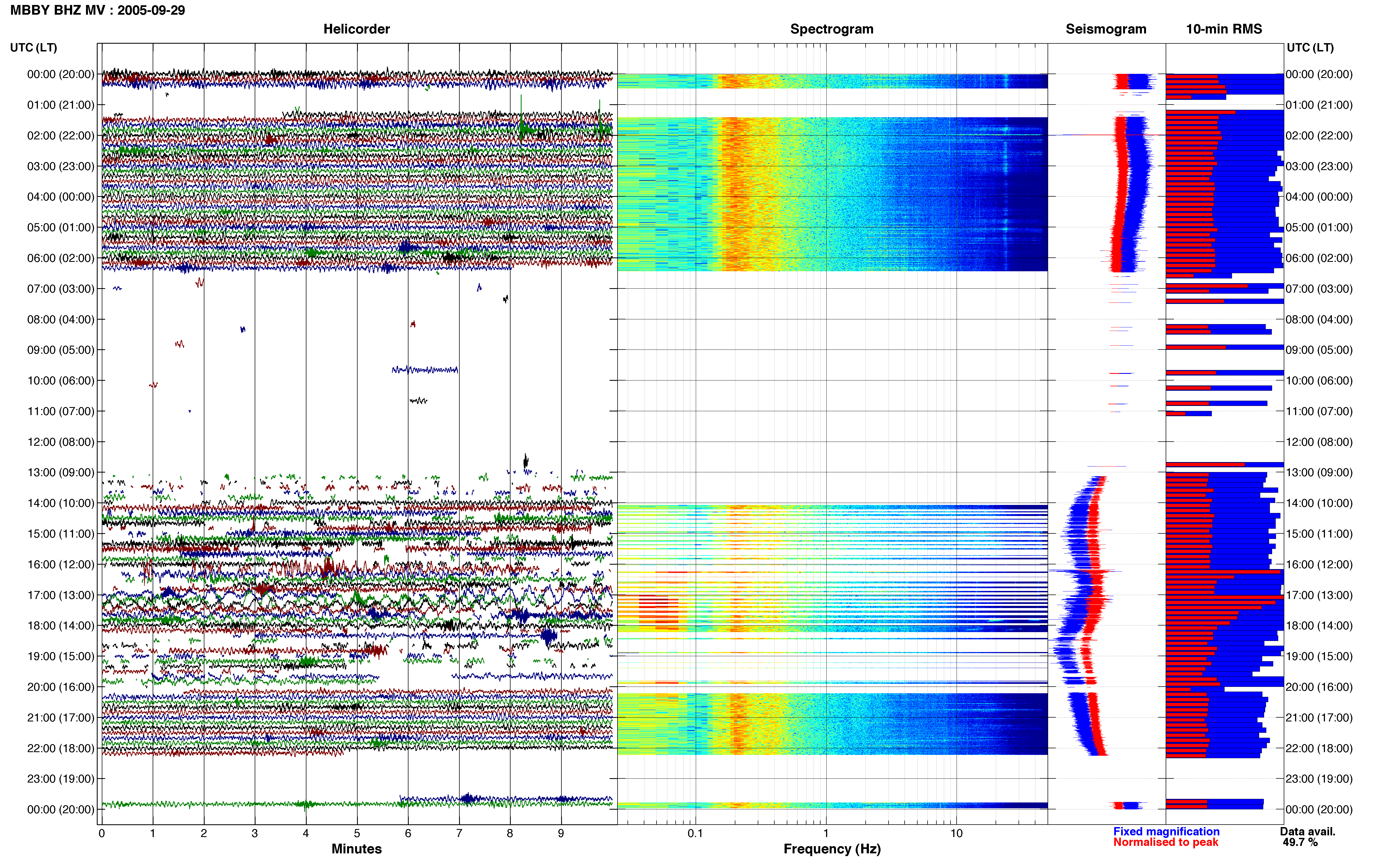Viewport: 1388px width, 868px height.
Task: Click the blue 'Fixed magnification' legend text
Action: tap(1166, 831)
